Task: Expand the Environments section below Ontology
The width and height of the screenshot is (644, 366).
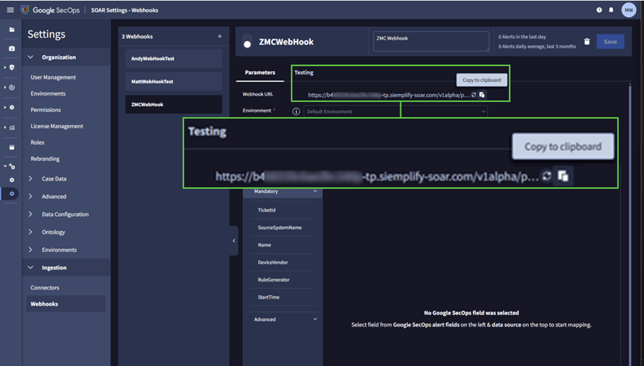Action: point(30,250)
